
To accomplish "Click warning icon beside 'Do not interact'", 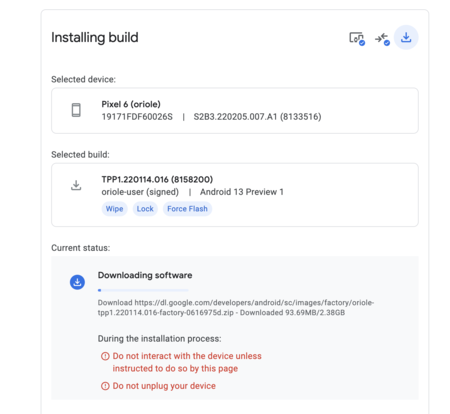I will 105,356.
